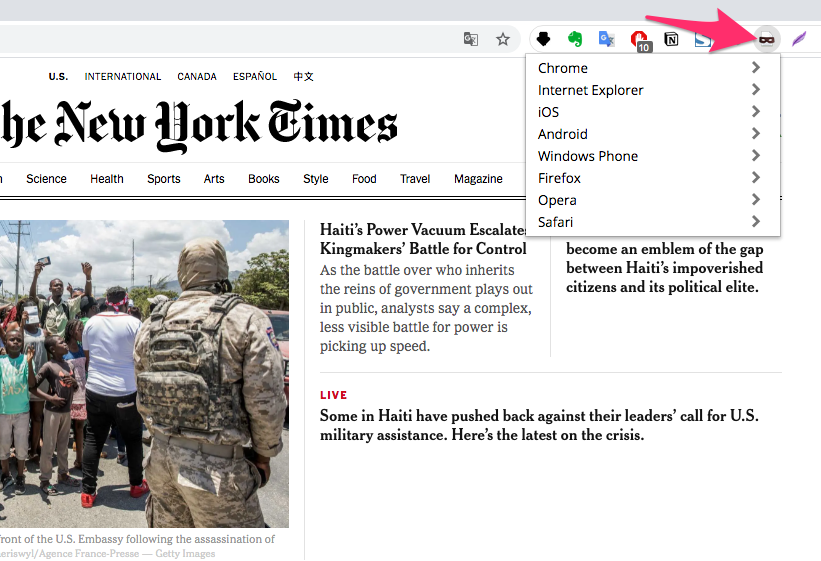Click the summary 'As the battle over who inherits'
The height and width of the screenshot is (561, 821).
click(x=426, y=308)
